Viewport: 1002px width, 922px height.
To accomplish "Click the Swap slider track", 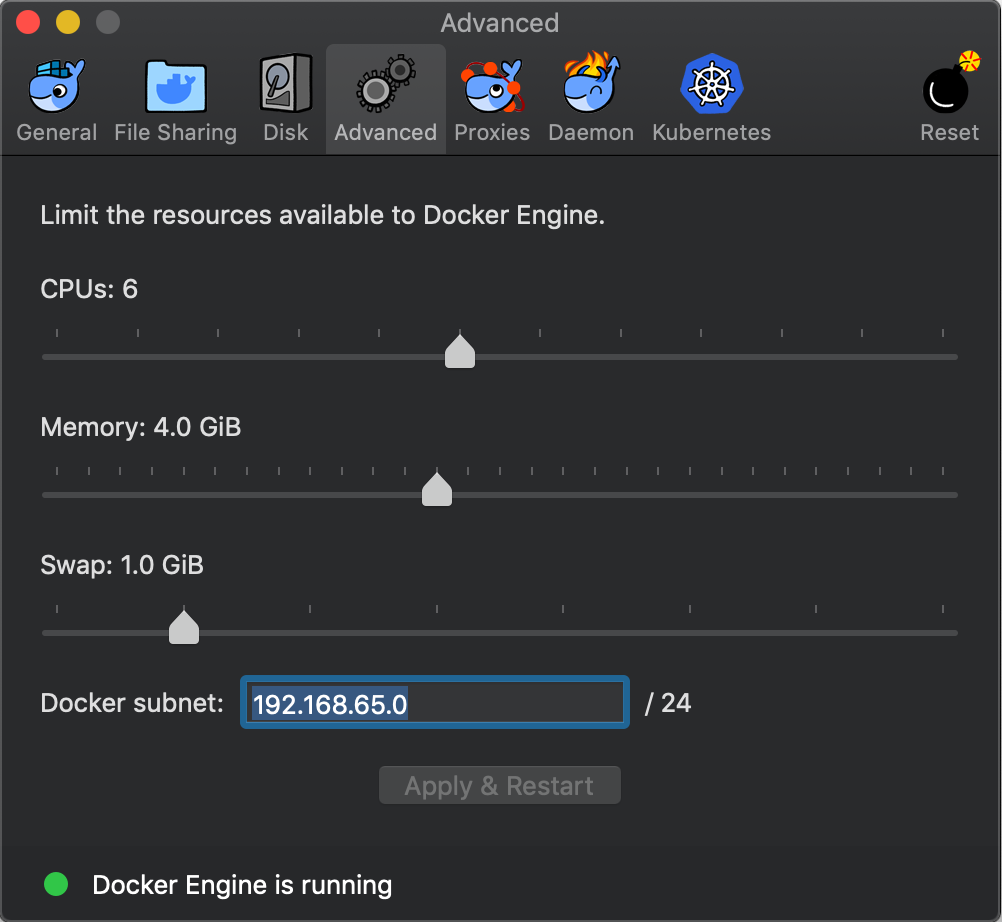I will (600, 633).
